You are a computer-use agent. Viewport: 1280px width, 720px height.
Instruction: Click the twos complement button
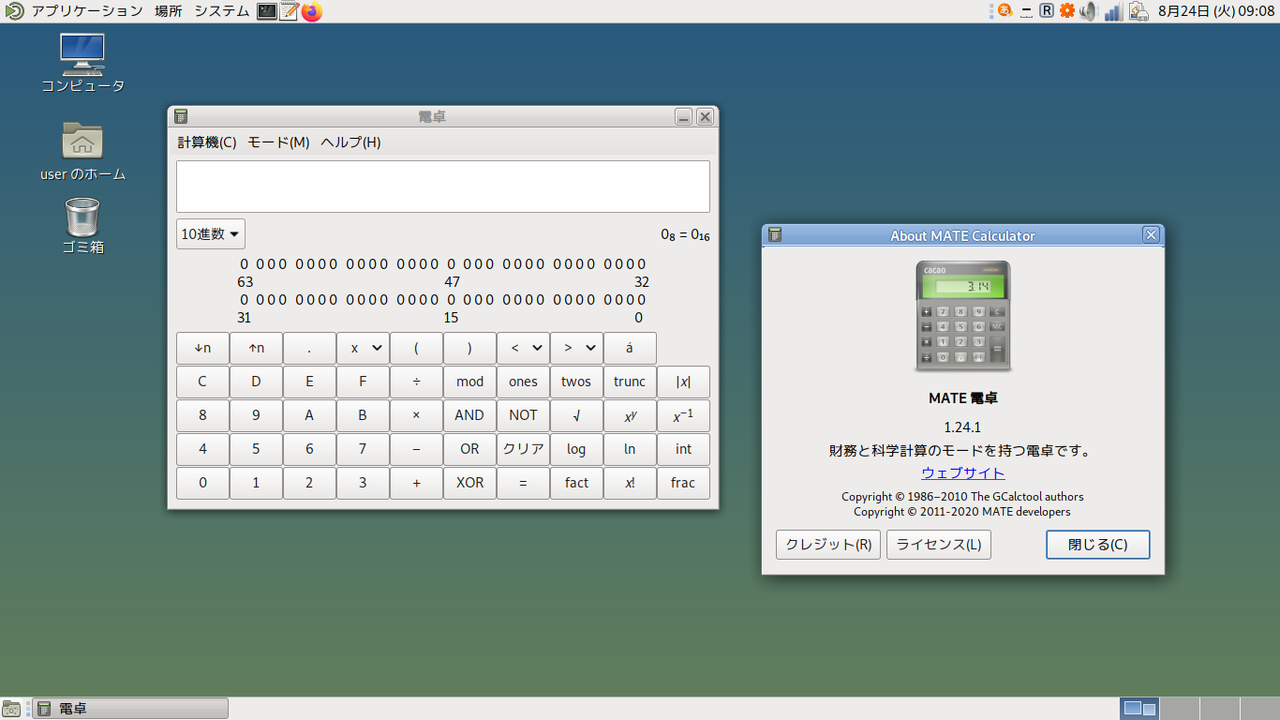click(577, 382)
